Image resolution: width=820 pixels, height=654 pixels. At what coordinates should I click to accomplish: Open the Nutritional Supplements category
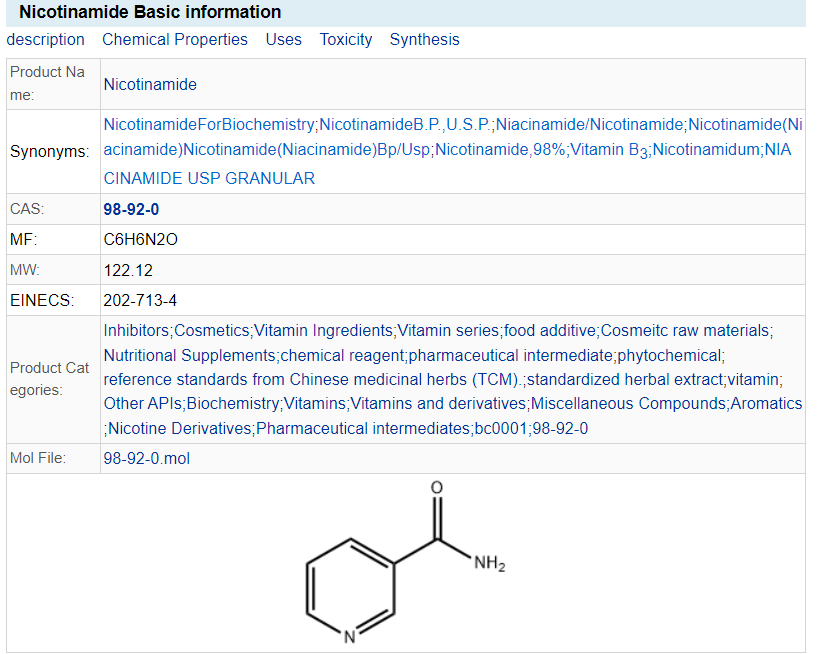tap(189, 355)
